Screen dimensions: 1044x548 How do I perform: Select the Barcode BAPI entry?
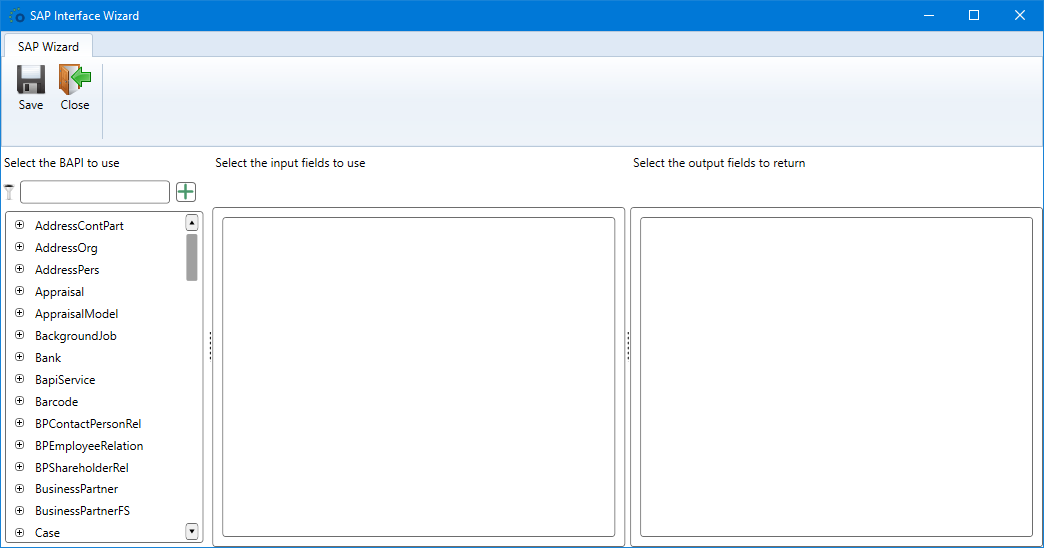56,402
